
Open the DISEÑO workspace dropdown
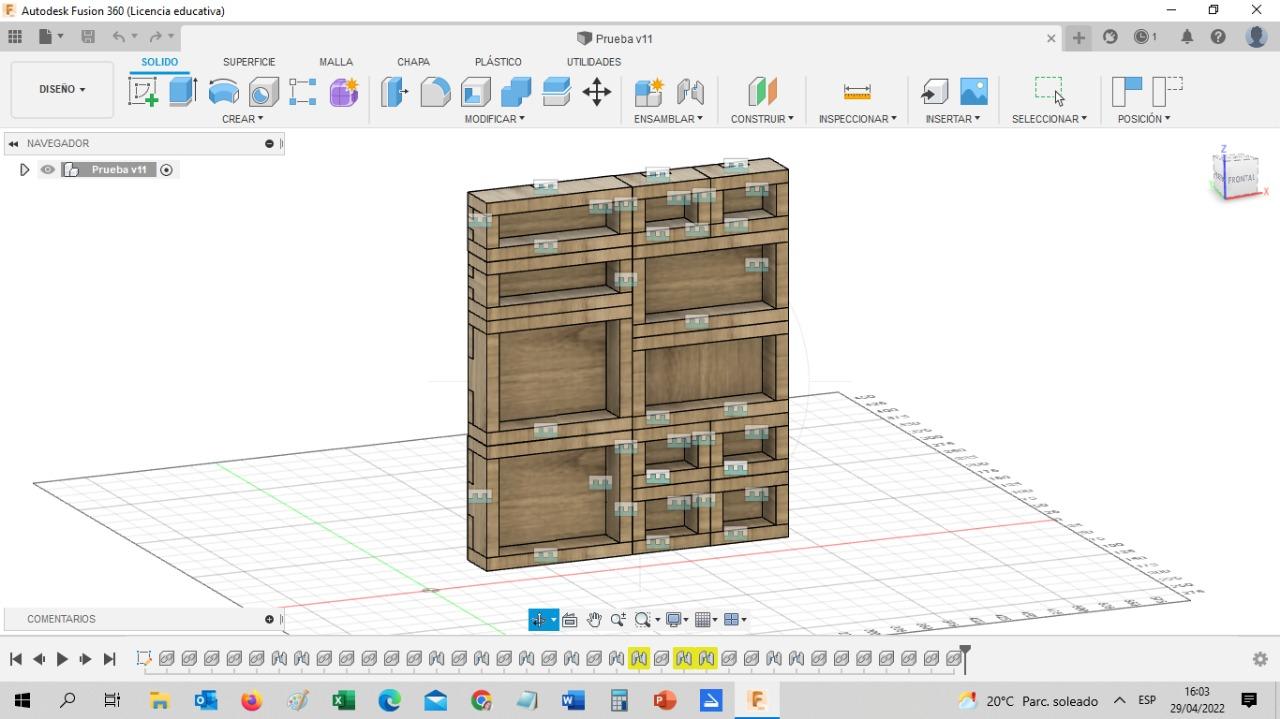62,89
